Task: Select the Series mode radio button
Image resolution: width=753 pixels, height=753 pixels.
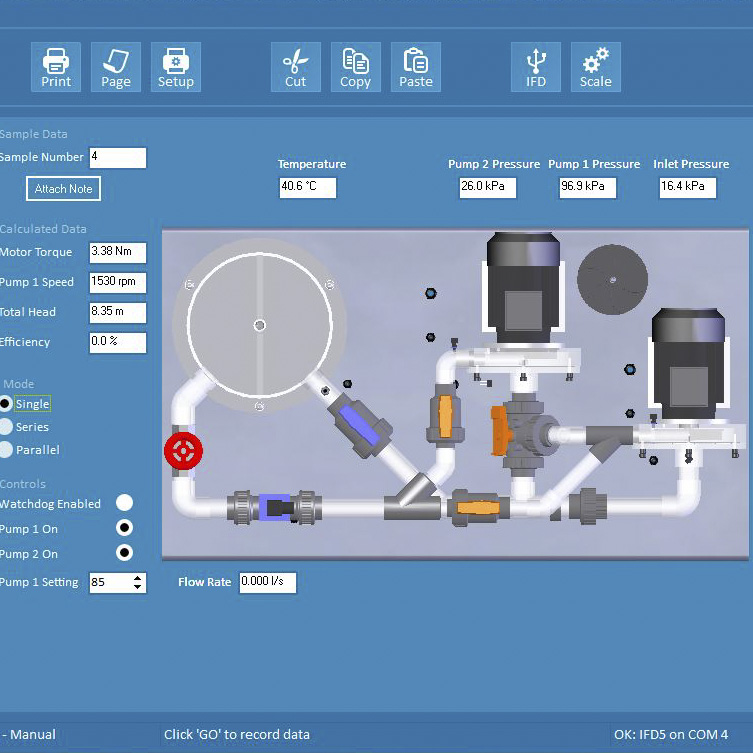Action: click(6, 427)
